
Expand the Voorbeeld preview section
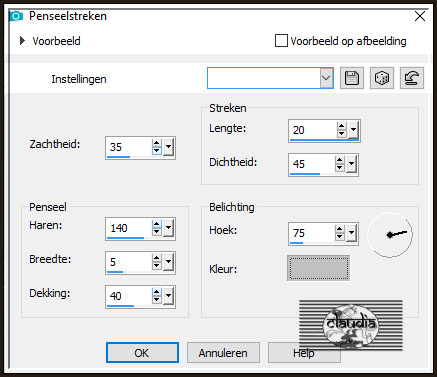[22, 41]
